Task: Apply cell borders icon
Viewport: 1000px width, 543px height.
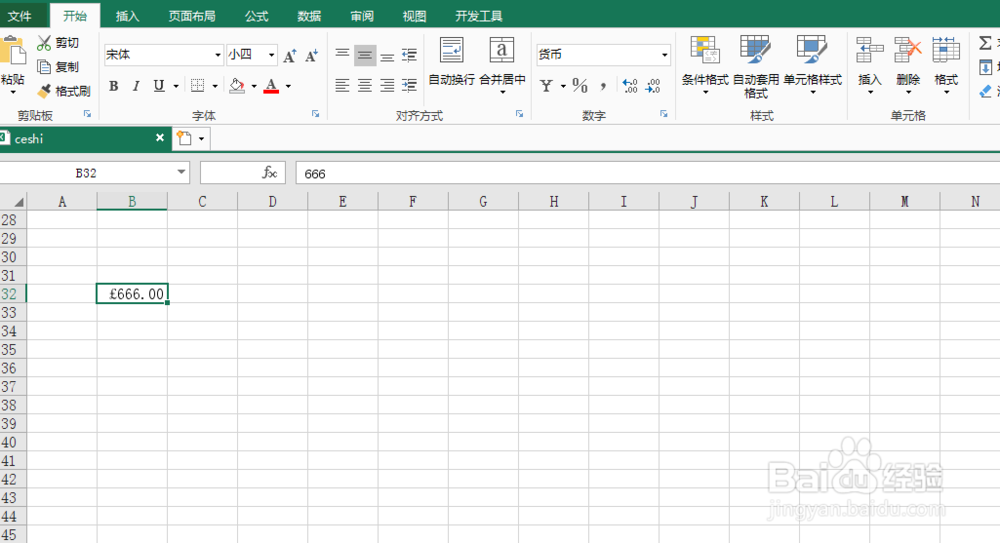Action: 198,86
